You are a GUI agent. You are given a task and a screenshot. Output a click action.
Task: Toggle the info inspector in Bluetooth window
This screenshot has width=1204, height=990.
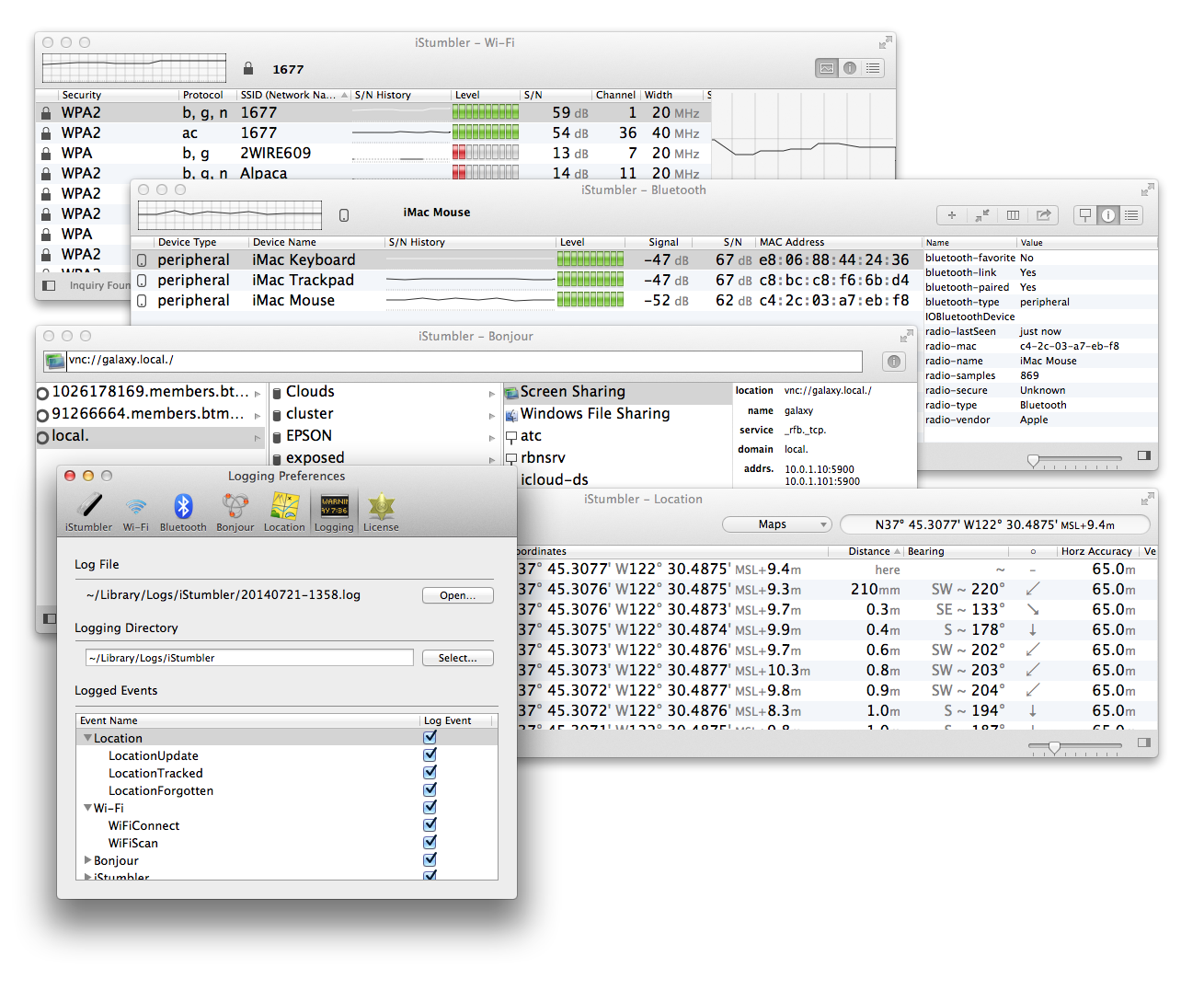[1108, 215]
